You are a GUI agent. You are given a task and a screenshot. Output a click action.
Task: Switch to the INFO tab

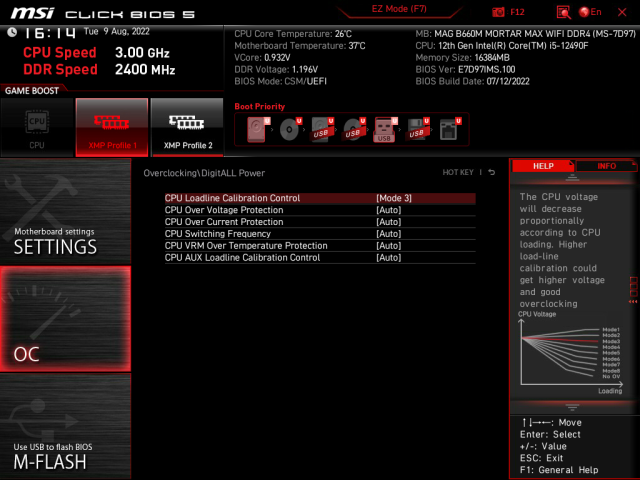point(606,166)
